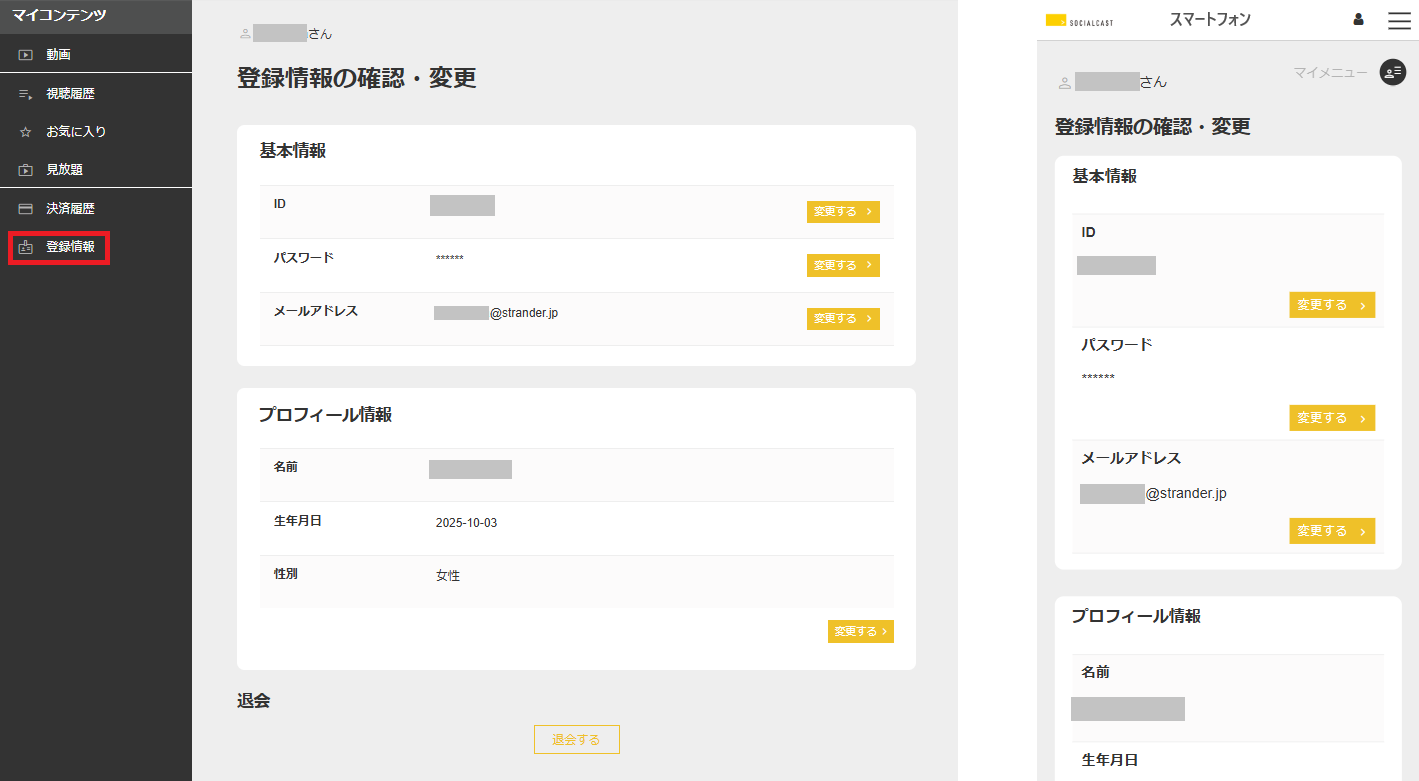Click the SOCIALCAST logo
Image resolution: width=1419 pixels, height=781 pixels.
pos(1079,20)
